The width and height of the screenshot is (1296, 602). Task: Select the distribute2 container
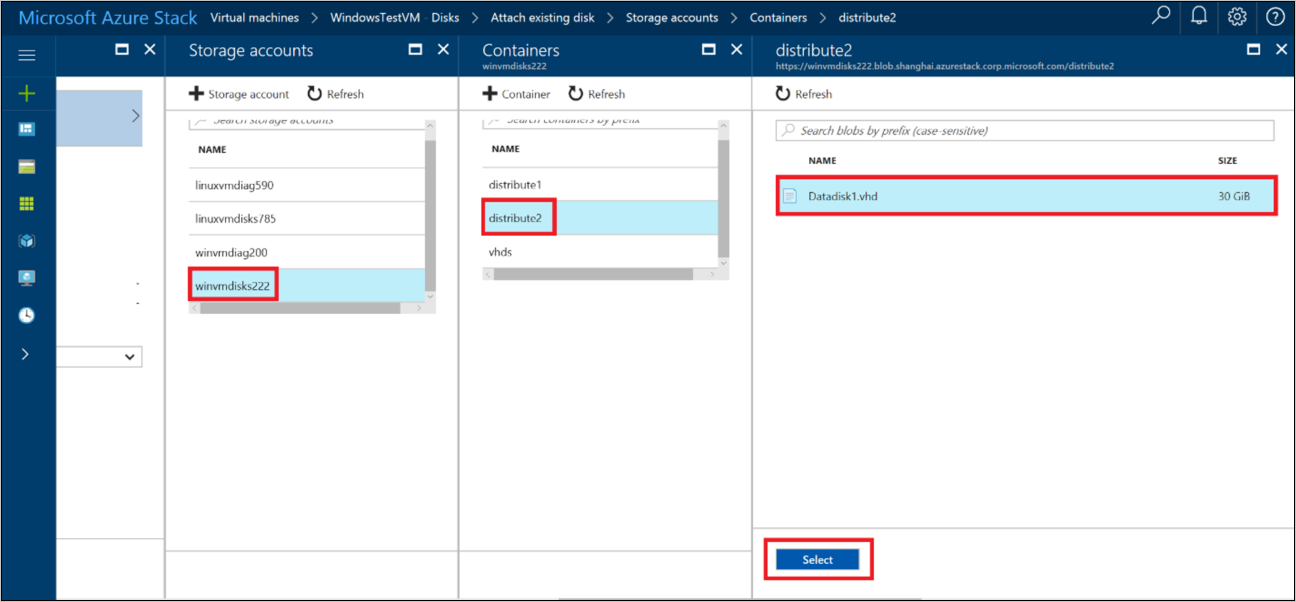(518, 217)
